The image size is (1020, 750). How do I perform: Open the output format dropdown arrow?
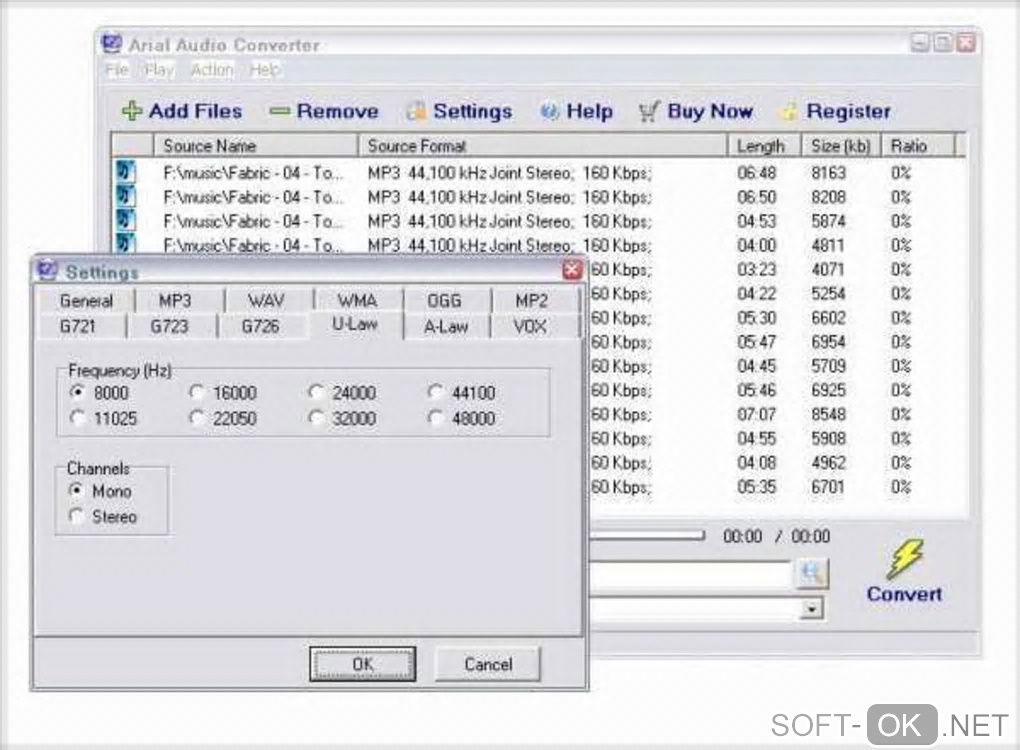coord(811,609)
